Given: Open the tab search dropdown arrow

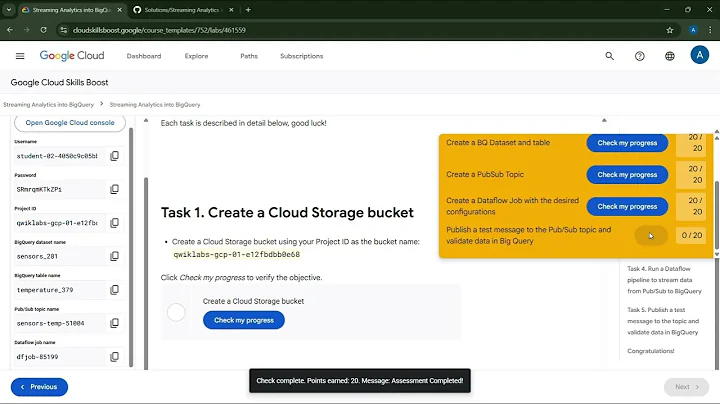Looking at the screenshot, I should pyautogui.click(x=9, y=10).
